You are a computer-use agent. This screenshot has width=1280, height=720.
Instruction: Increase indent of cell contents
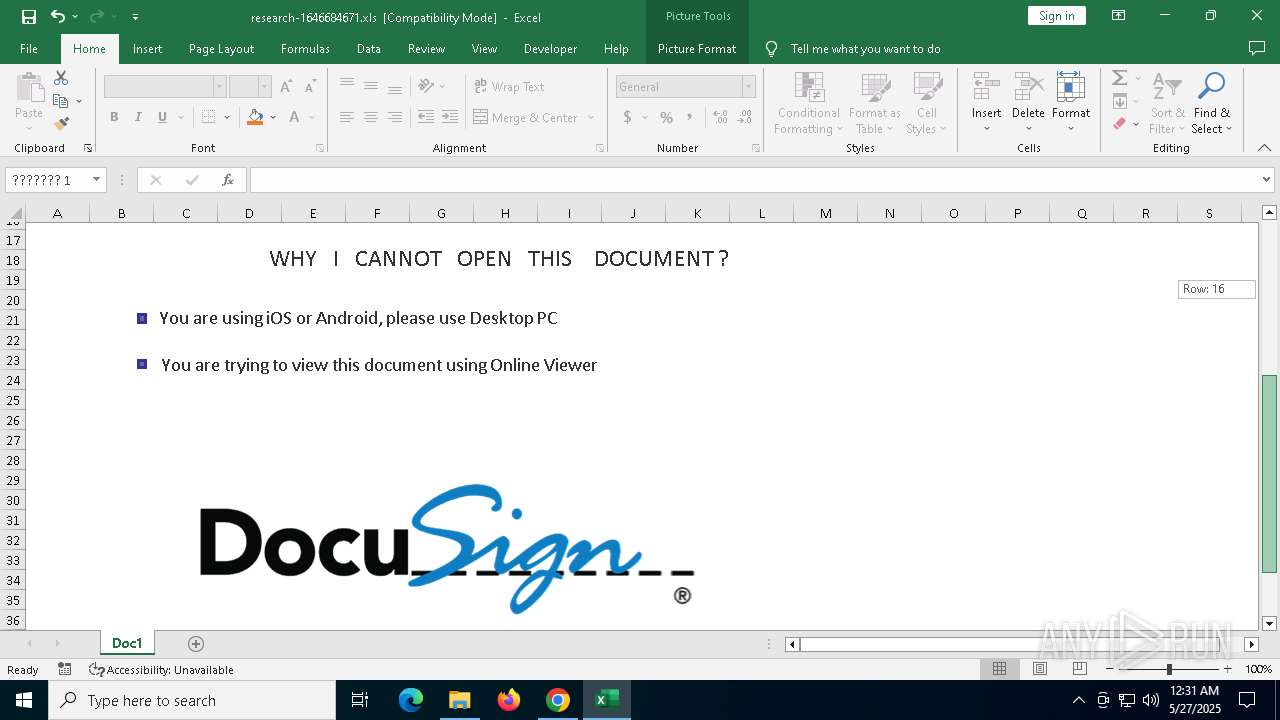click(450, 117)
